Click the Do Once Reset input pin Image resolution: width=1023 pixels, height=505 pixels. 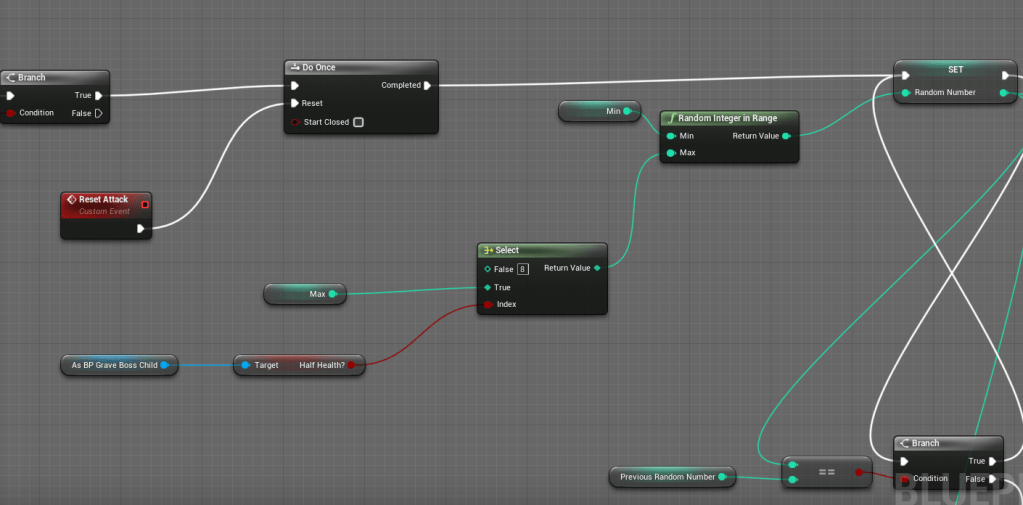coord(295,103)
